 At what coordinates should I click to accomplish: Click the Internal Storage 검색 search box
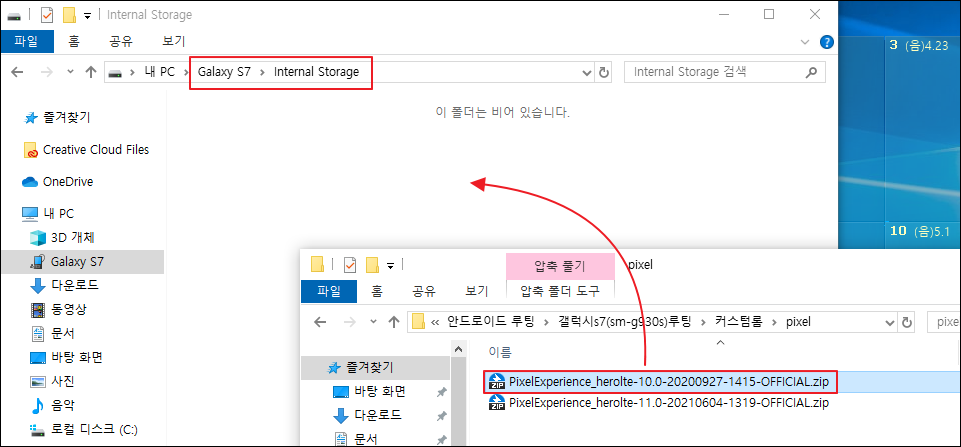(724, 72)
